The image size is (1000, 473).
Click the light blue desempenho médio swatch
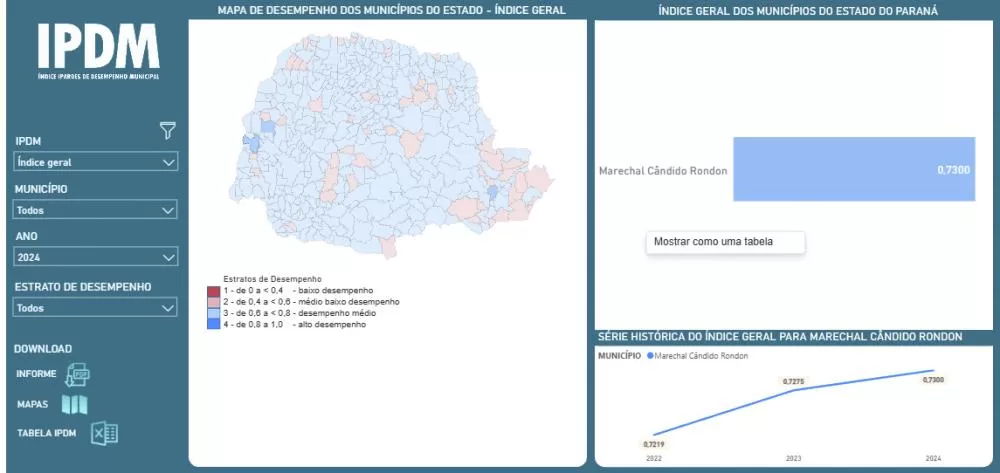click(x=213, y=313)
